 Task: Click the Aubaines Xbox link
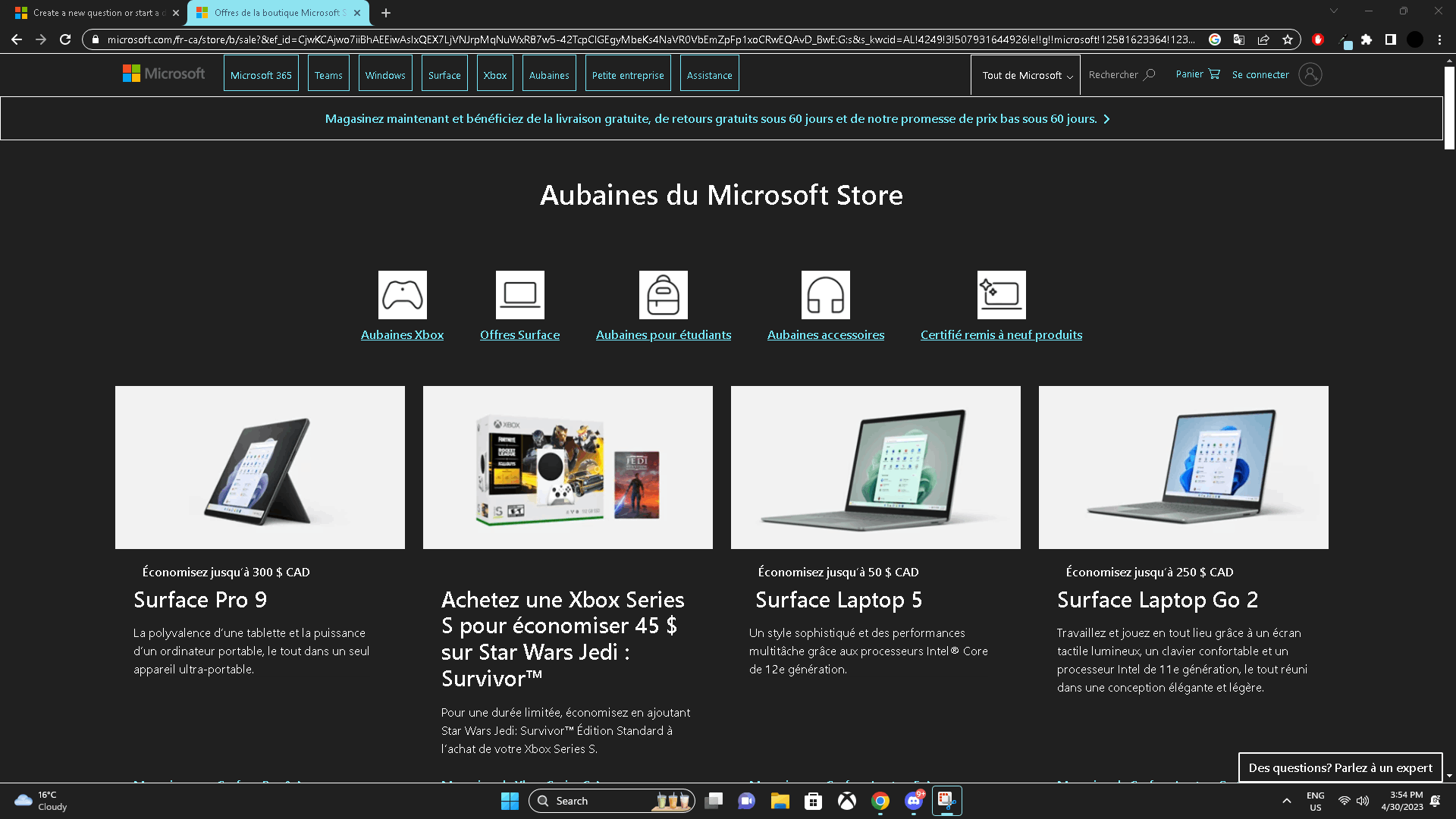(402, 335)
